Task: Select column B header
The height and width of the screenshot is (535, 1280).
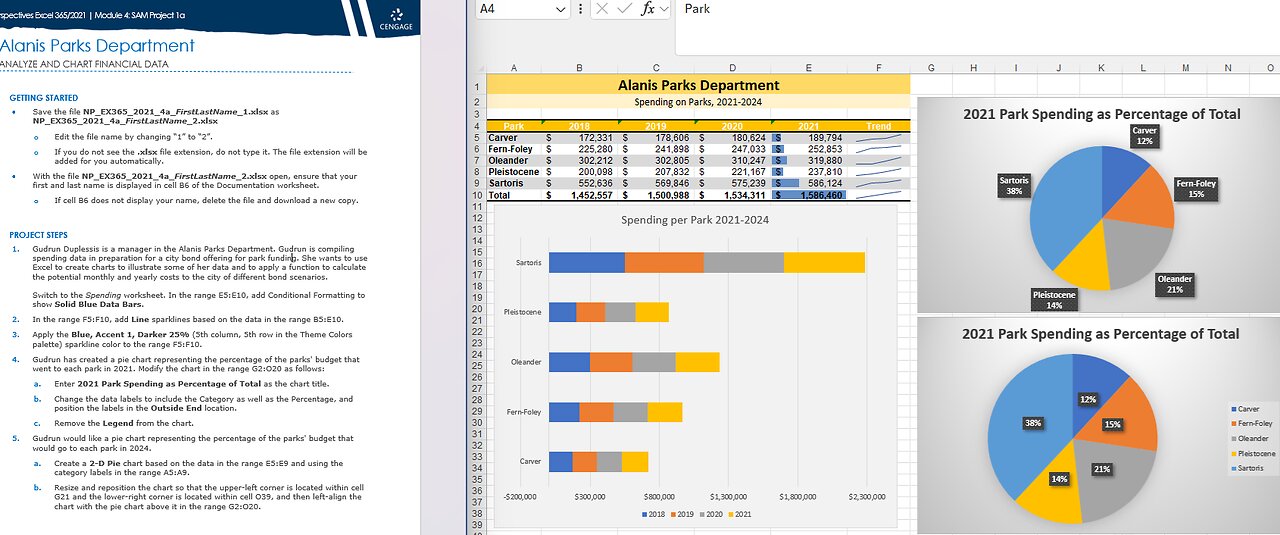Action: pos(578,68)
